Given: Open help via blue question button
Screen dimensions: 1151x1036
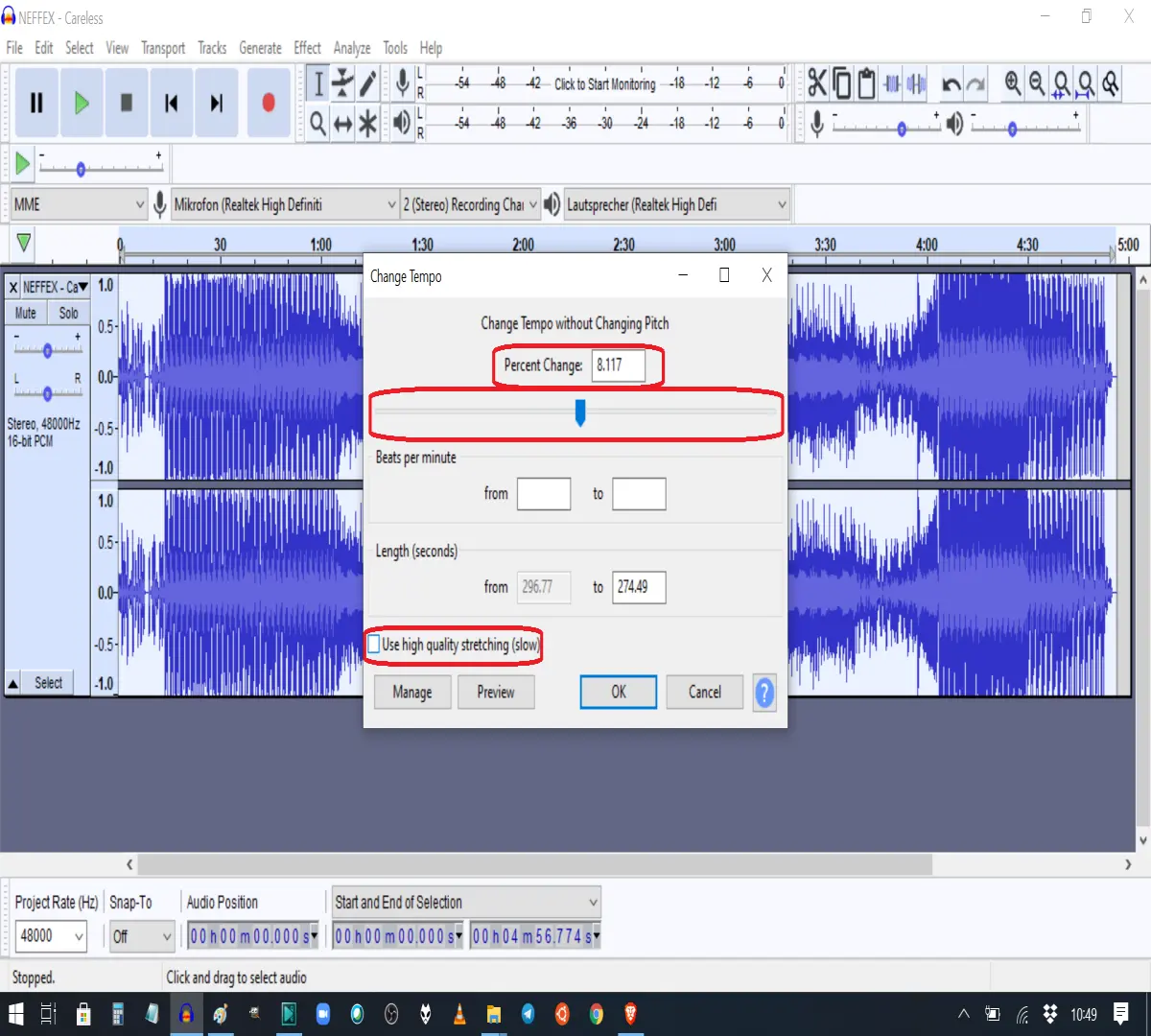Looking at the screenshot, I should point(764,692).
